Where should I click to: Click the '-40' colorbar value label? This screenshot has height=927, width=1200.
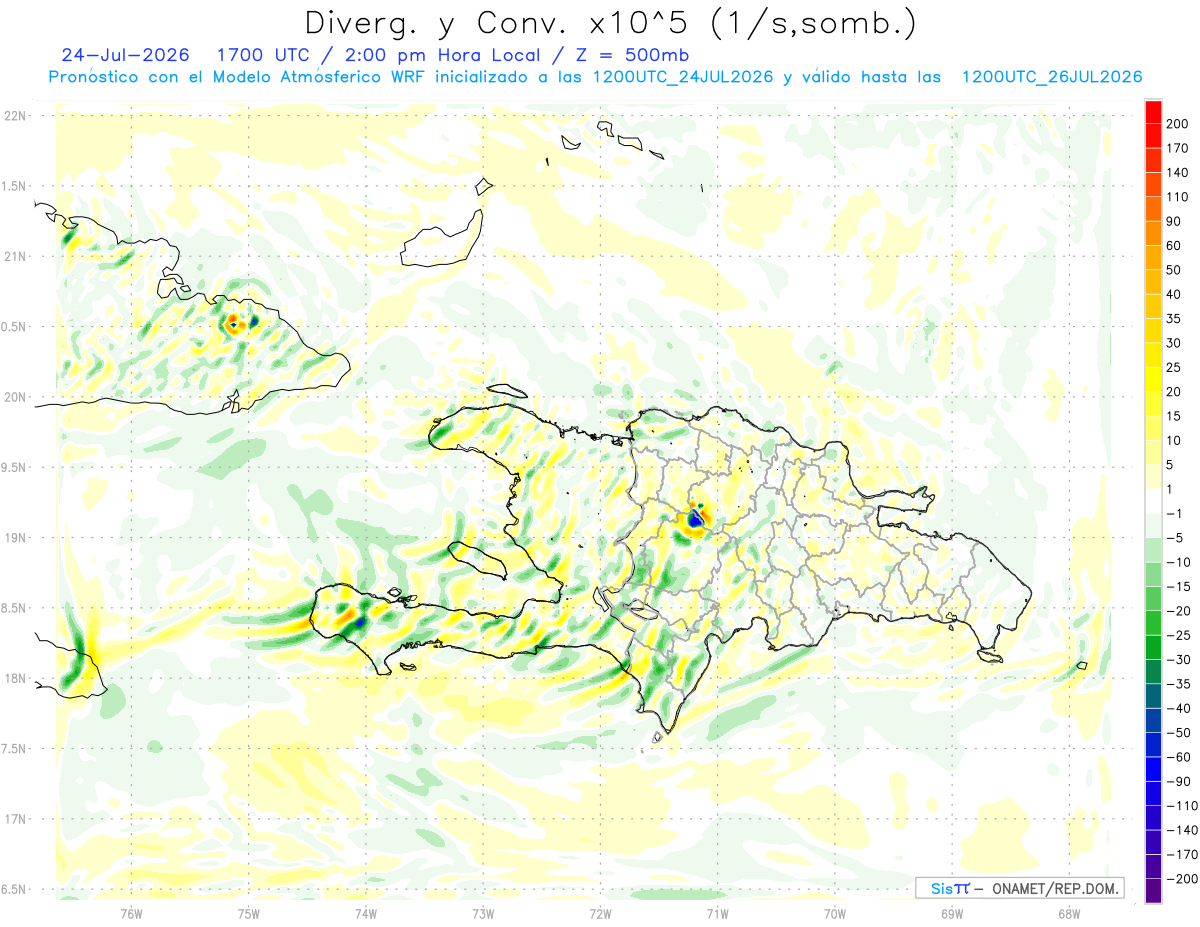coord(1180,708)
